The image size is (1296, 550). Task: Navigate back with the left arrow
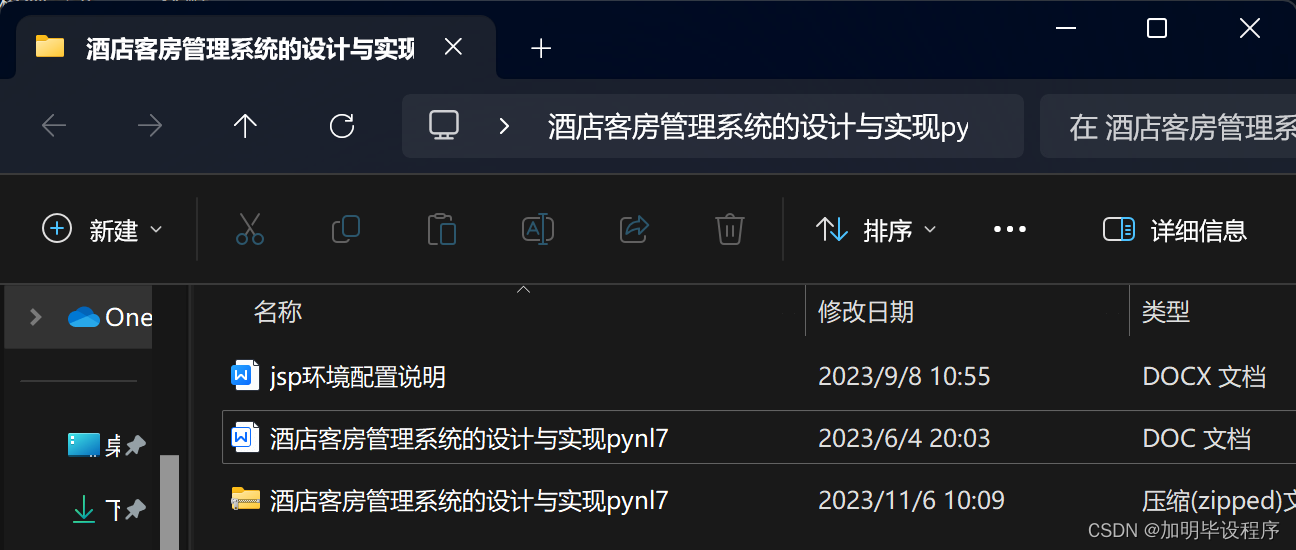54,126
